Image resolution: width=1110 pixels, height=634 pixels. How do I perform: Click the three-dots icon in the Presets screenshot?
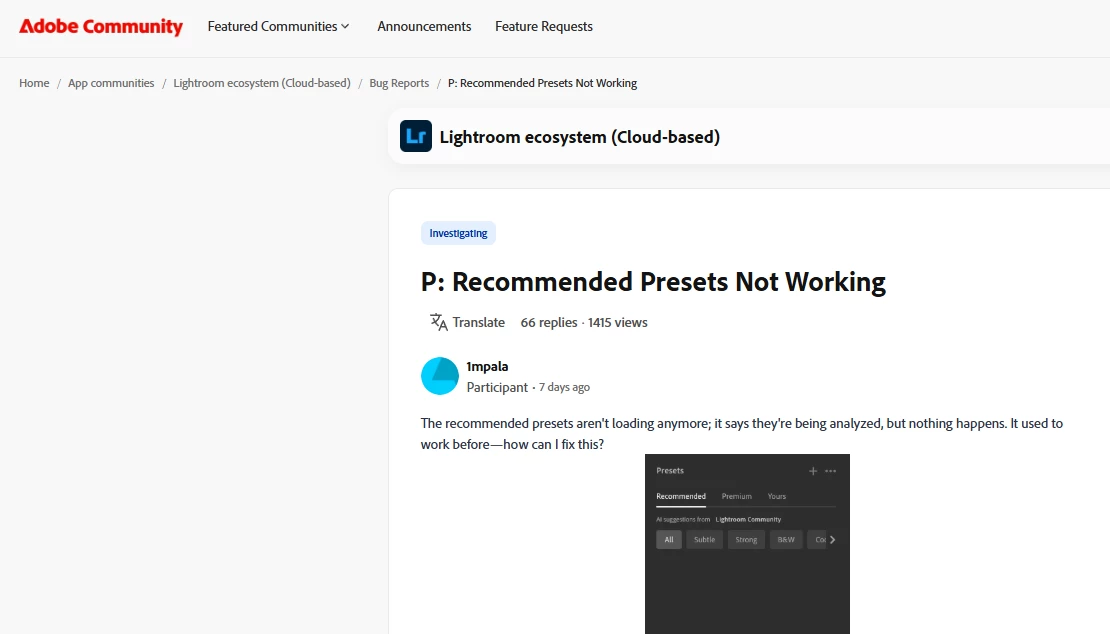click(x=830, y=471)
